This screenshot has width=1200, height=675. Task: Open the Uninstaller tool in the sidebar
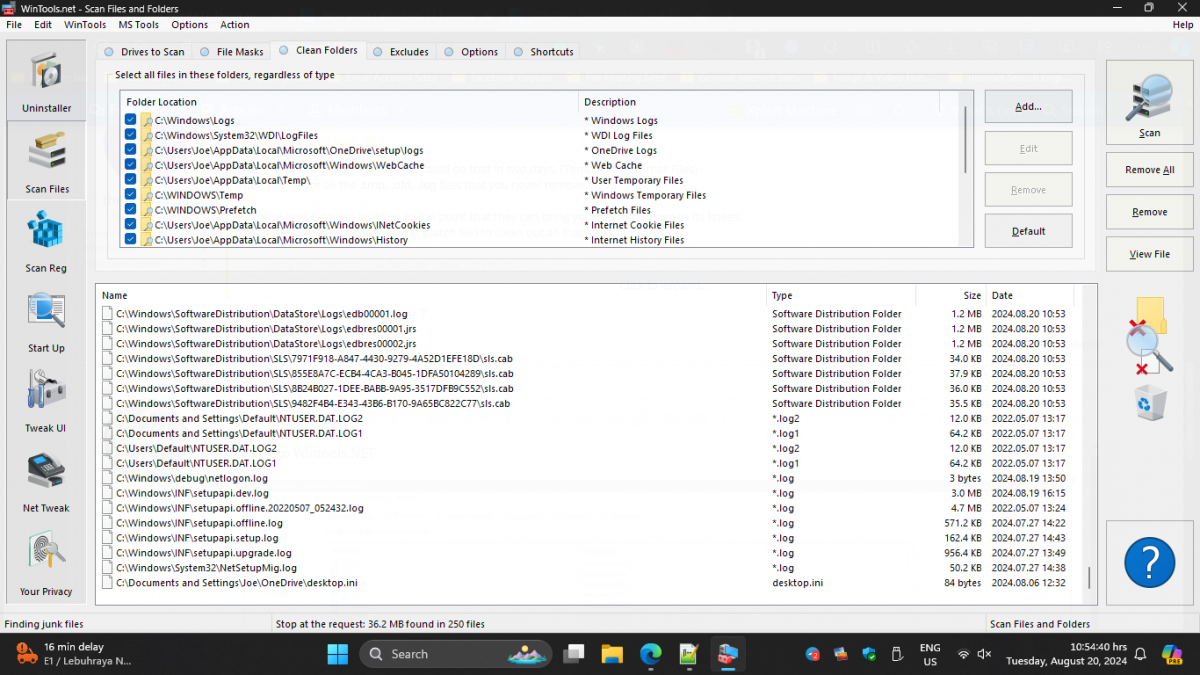[46, 80]
